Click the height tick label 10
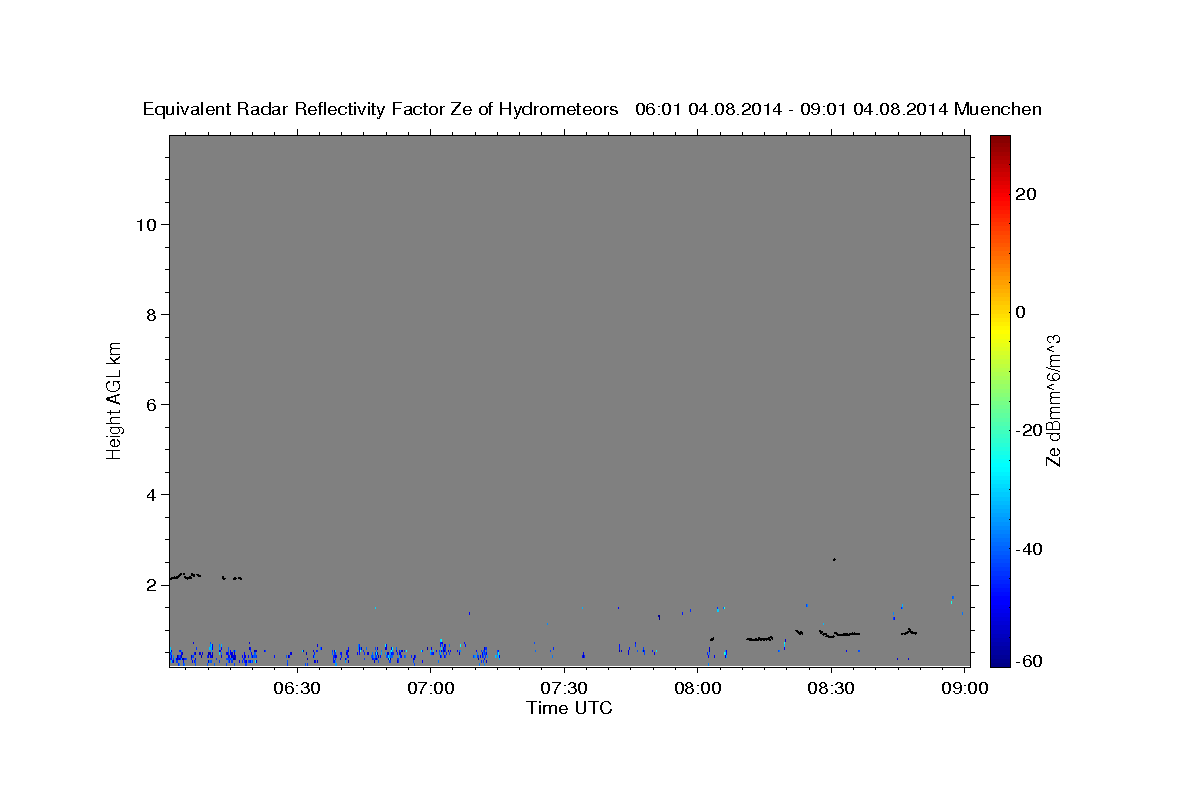 147,225
